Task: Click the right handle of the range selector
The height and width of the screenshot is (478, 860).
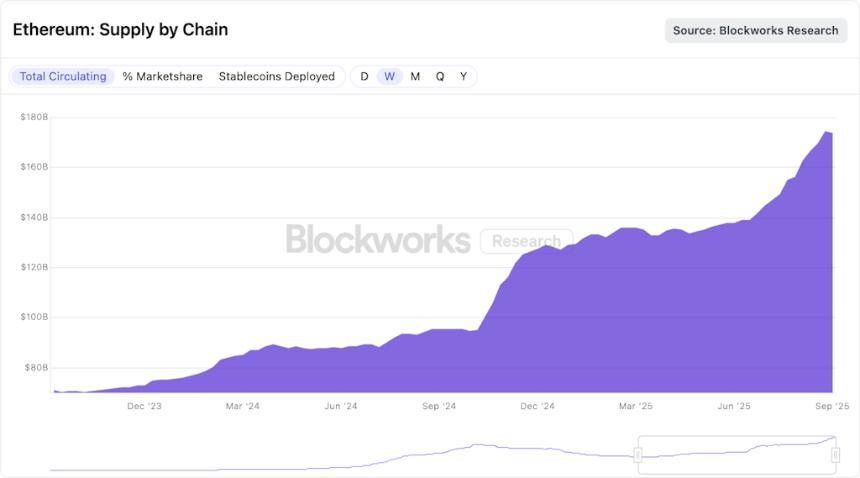Action: click(x=835, y=456)
